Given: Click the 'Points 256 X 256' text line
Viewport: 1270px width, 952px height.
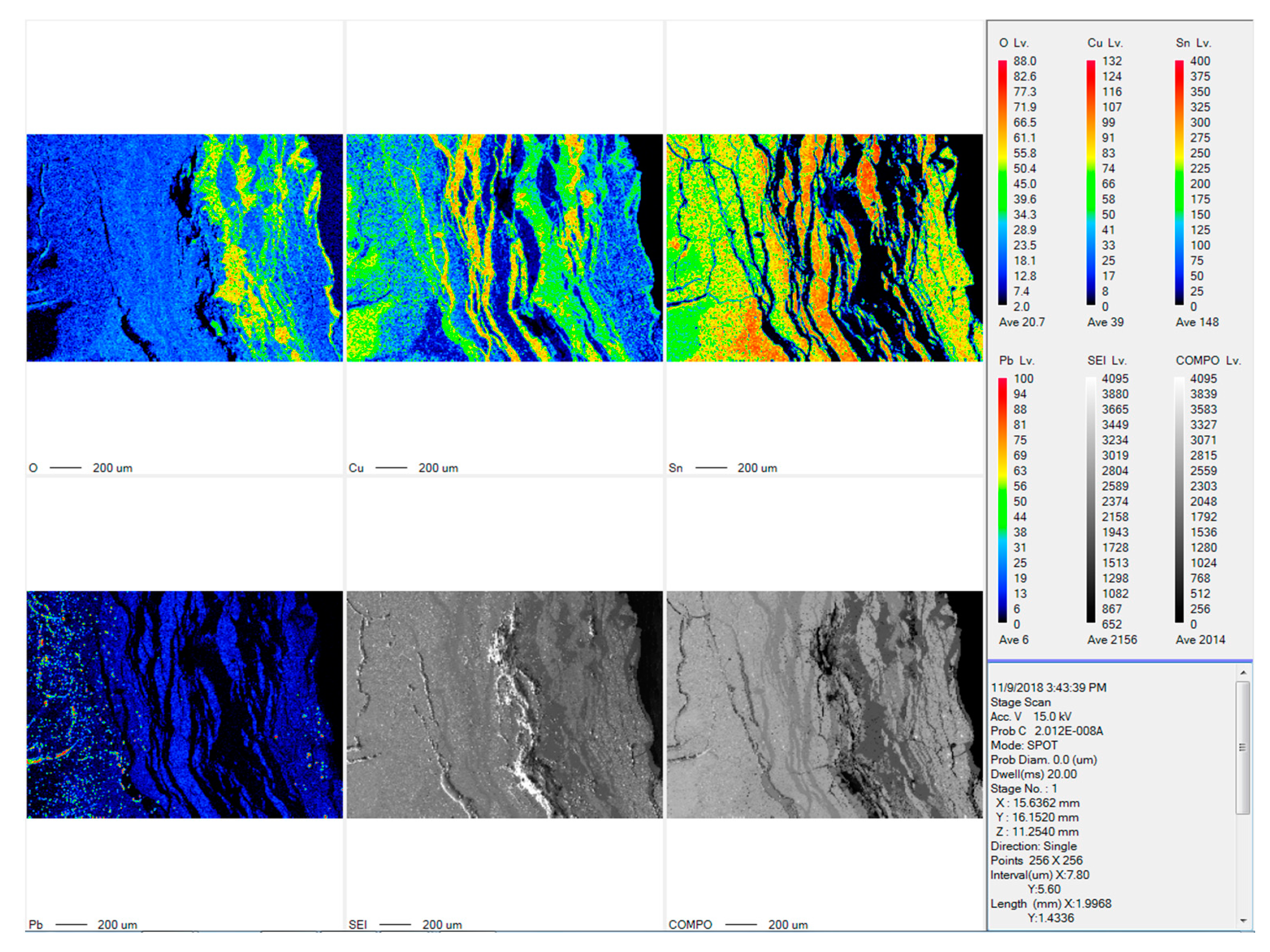Looking at the screenshot, I should pyautogui.click(x=1036, y=860).
